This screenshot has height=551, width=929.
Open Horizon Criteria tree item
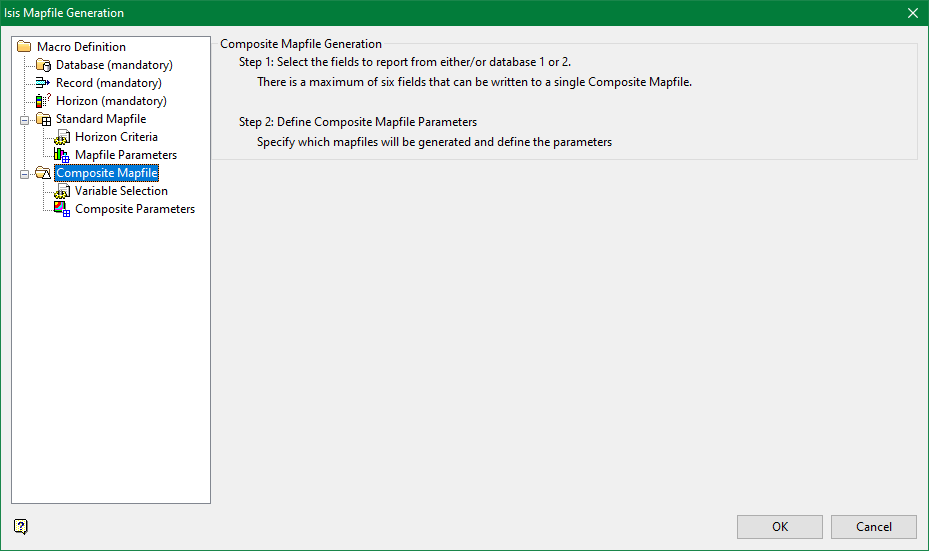116,137
